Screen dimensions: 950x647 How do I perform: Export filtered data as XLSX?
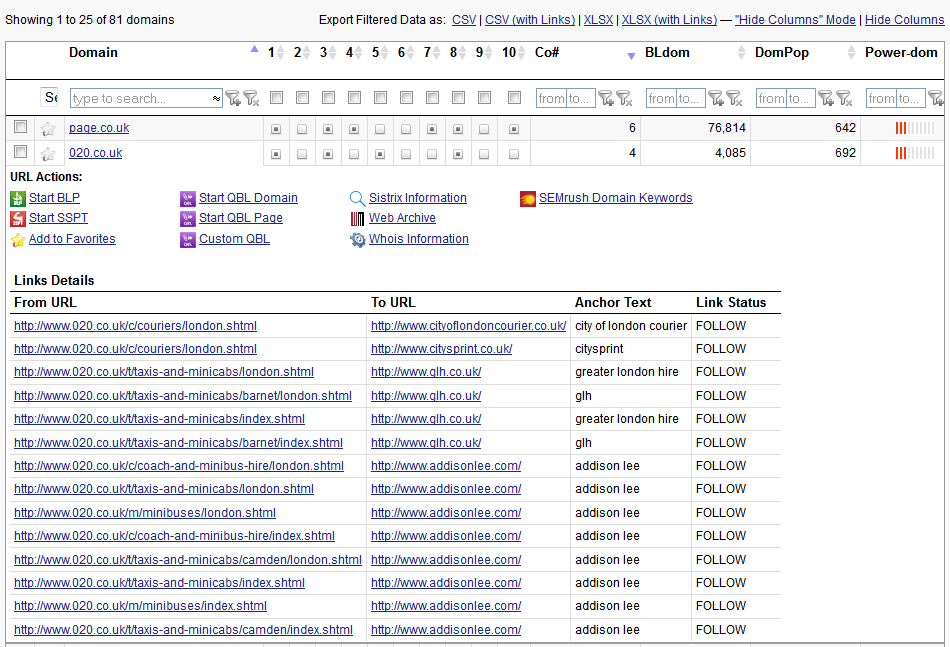(599, 20)
